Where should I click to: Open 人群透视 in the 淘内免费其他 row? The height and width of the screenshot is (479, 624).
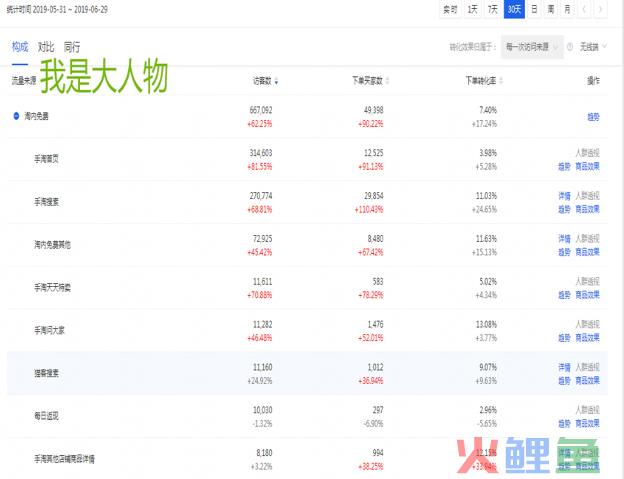pos(587,239)
